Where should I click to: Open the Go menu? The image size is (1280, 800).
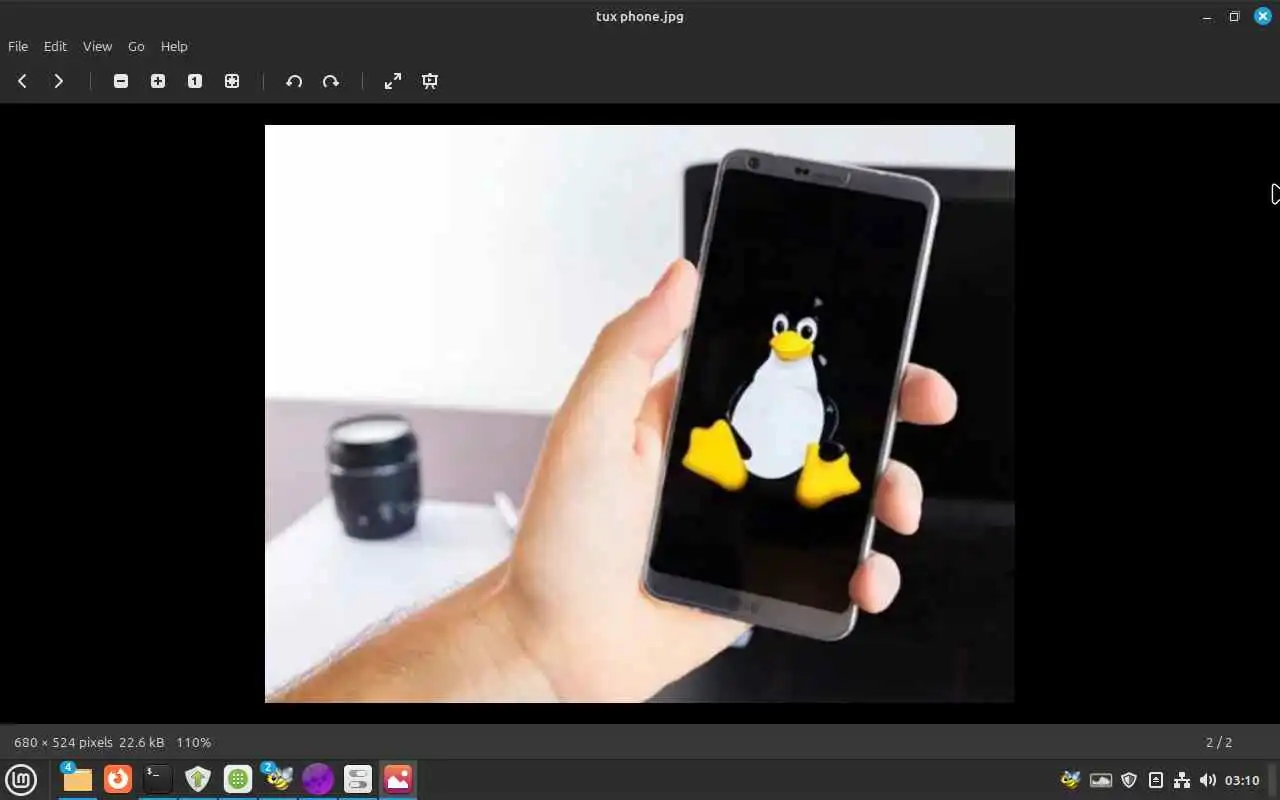[136, 46]
